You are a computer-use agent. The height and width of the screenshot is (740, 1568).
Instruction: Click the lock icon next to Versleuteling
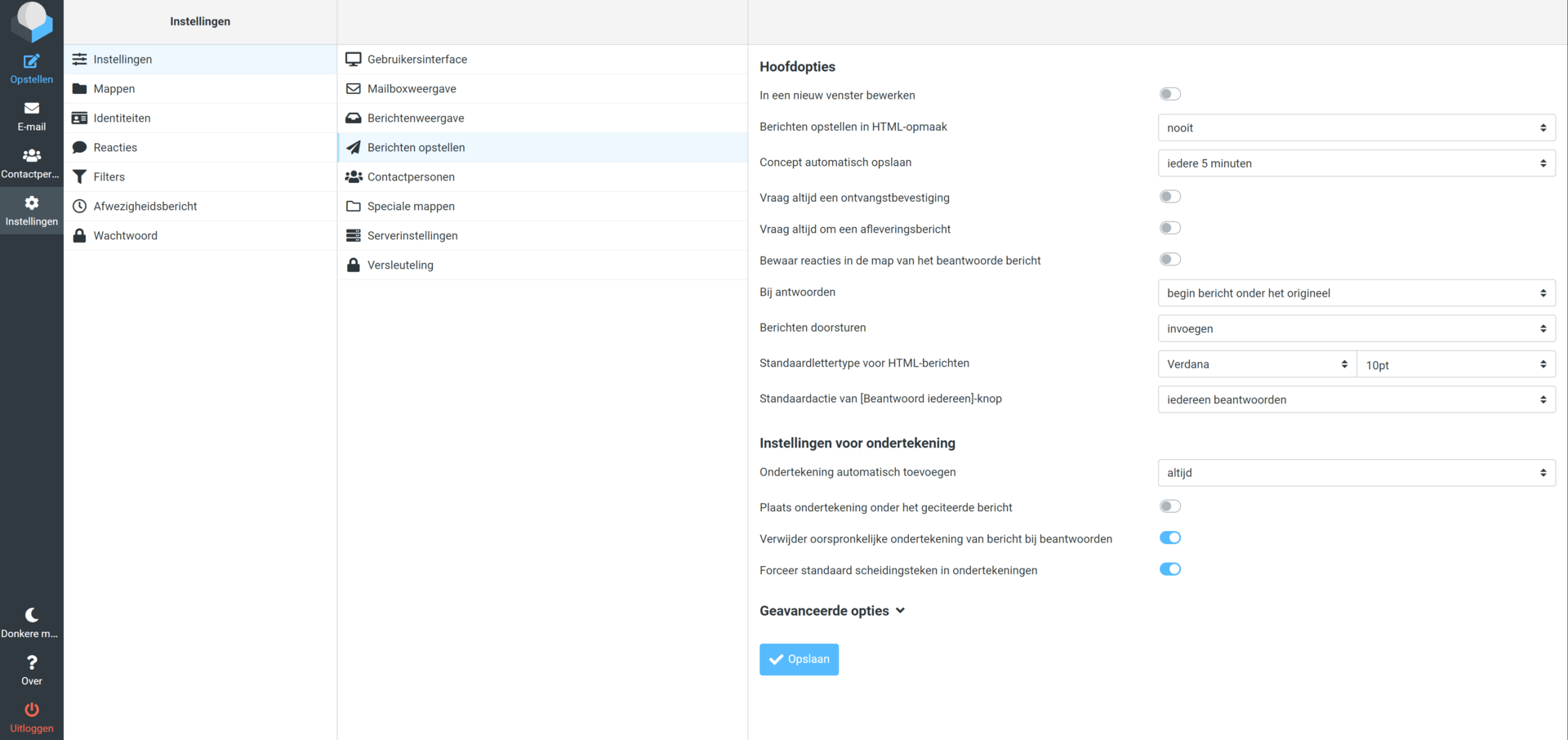pyautogui.click(x=353, y=265)
